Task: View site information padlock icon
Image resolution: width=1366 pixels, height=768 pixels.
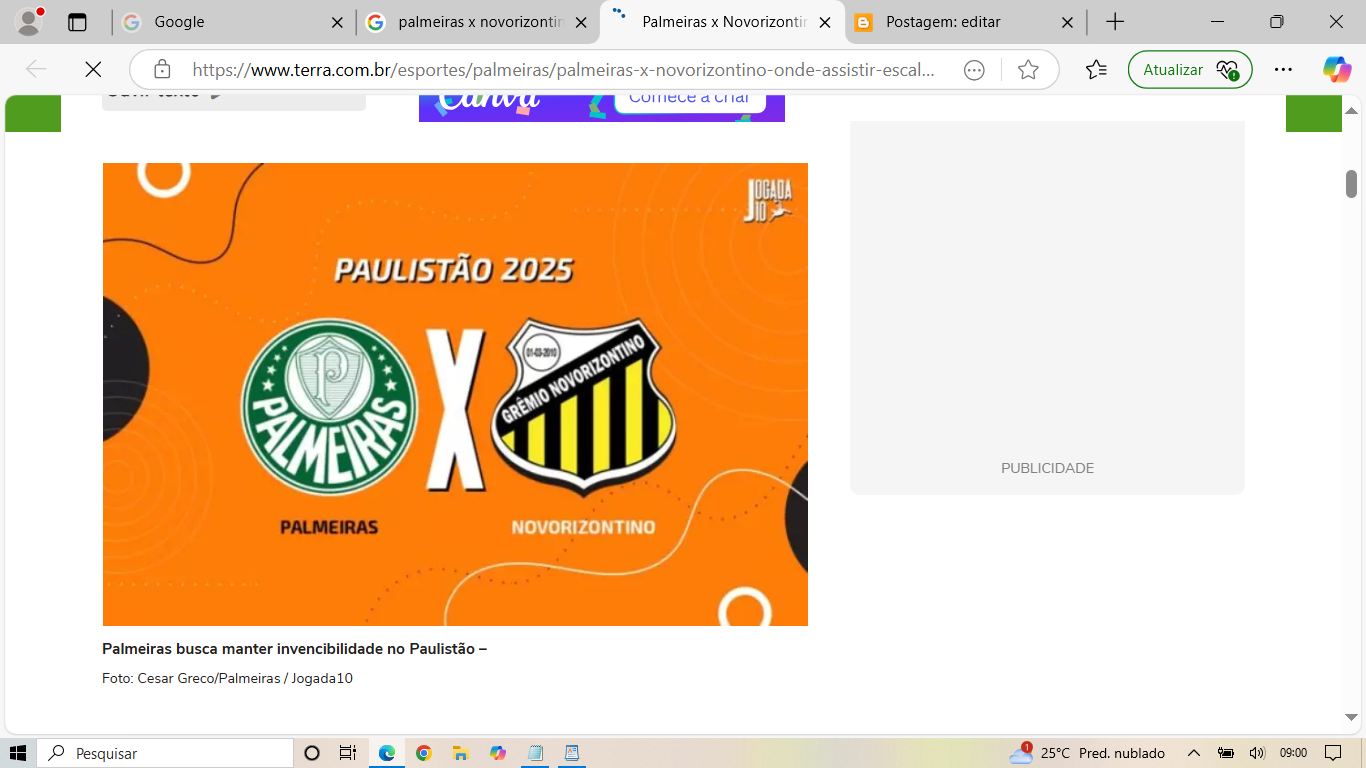Action: (162, 69)
